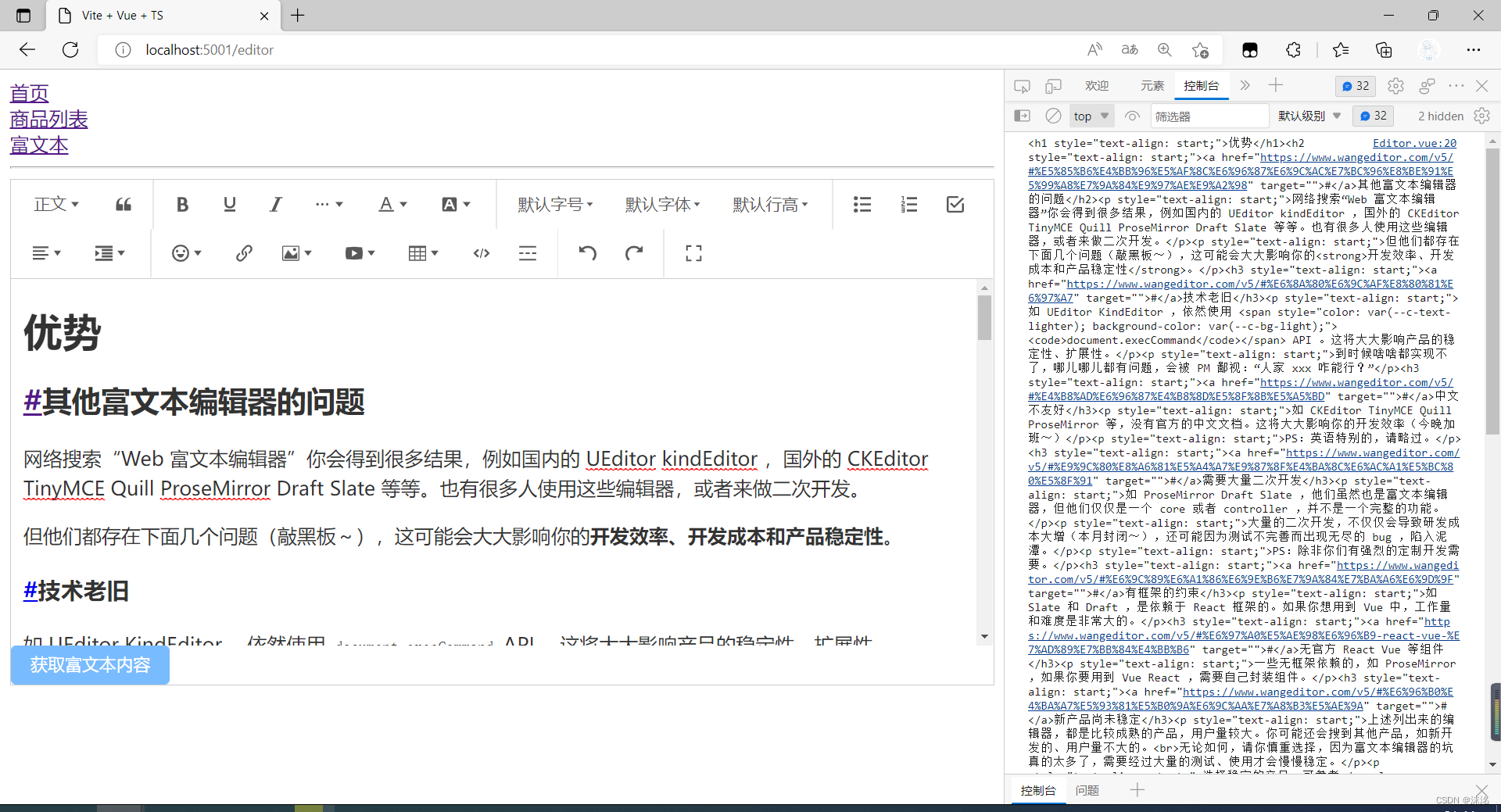Screen dimensions: 1501x812
Task: Add a new DevTools tool tab
Action: point(1276,85)
